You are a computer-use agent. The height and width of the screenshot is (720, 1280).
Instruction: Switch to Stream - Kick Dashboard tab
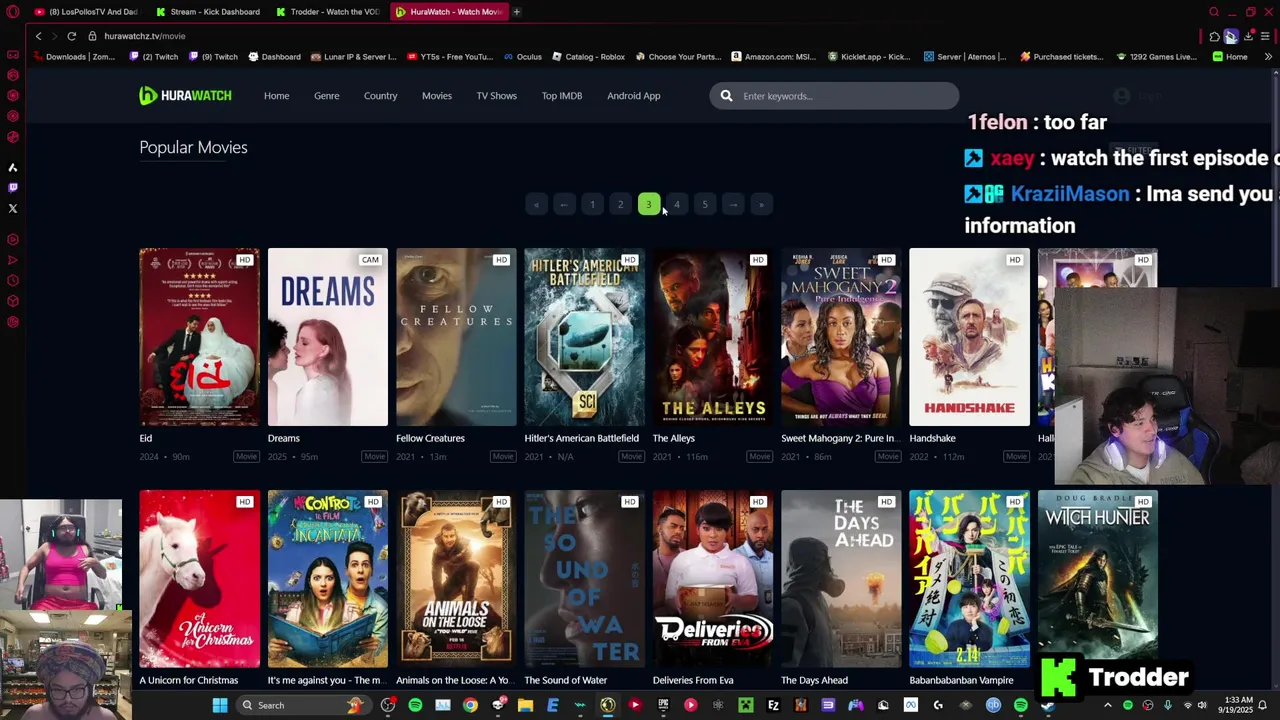pos(208,12)
